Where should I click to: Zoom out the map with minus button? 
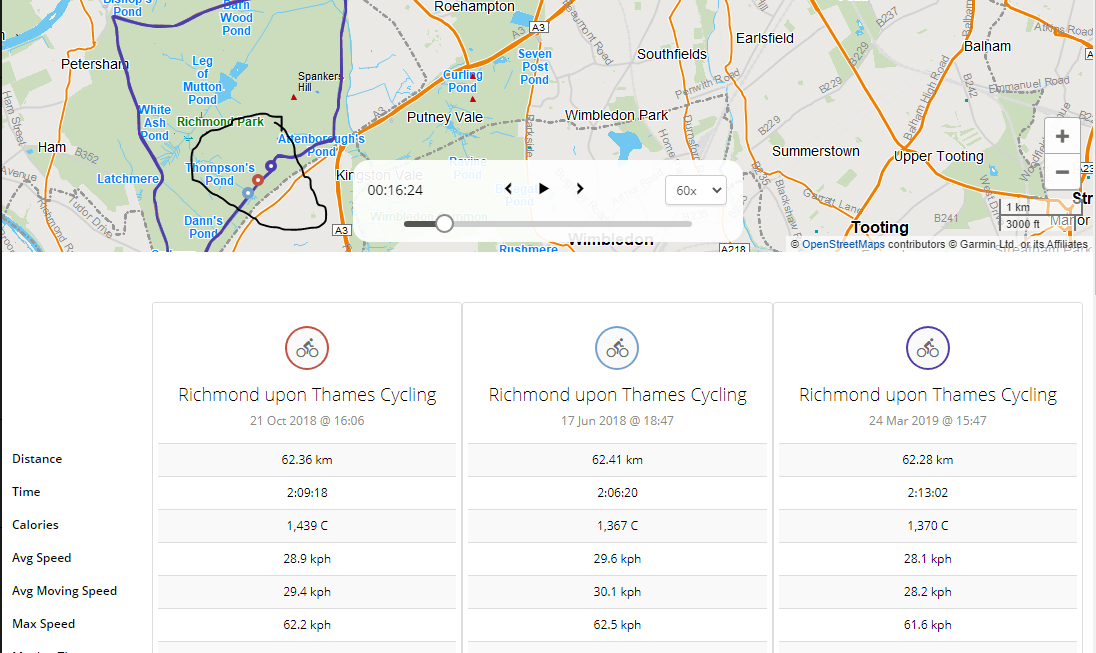pos(1062,172)
